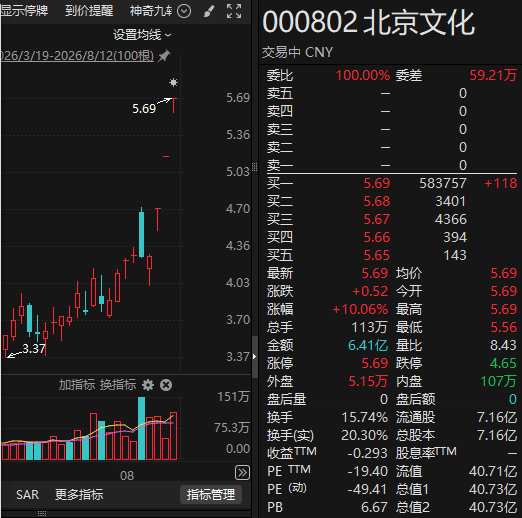Click the PE TTM value -19.40

click(367, 471)
